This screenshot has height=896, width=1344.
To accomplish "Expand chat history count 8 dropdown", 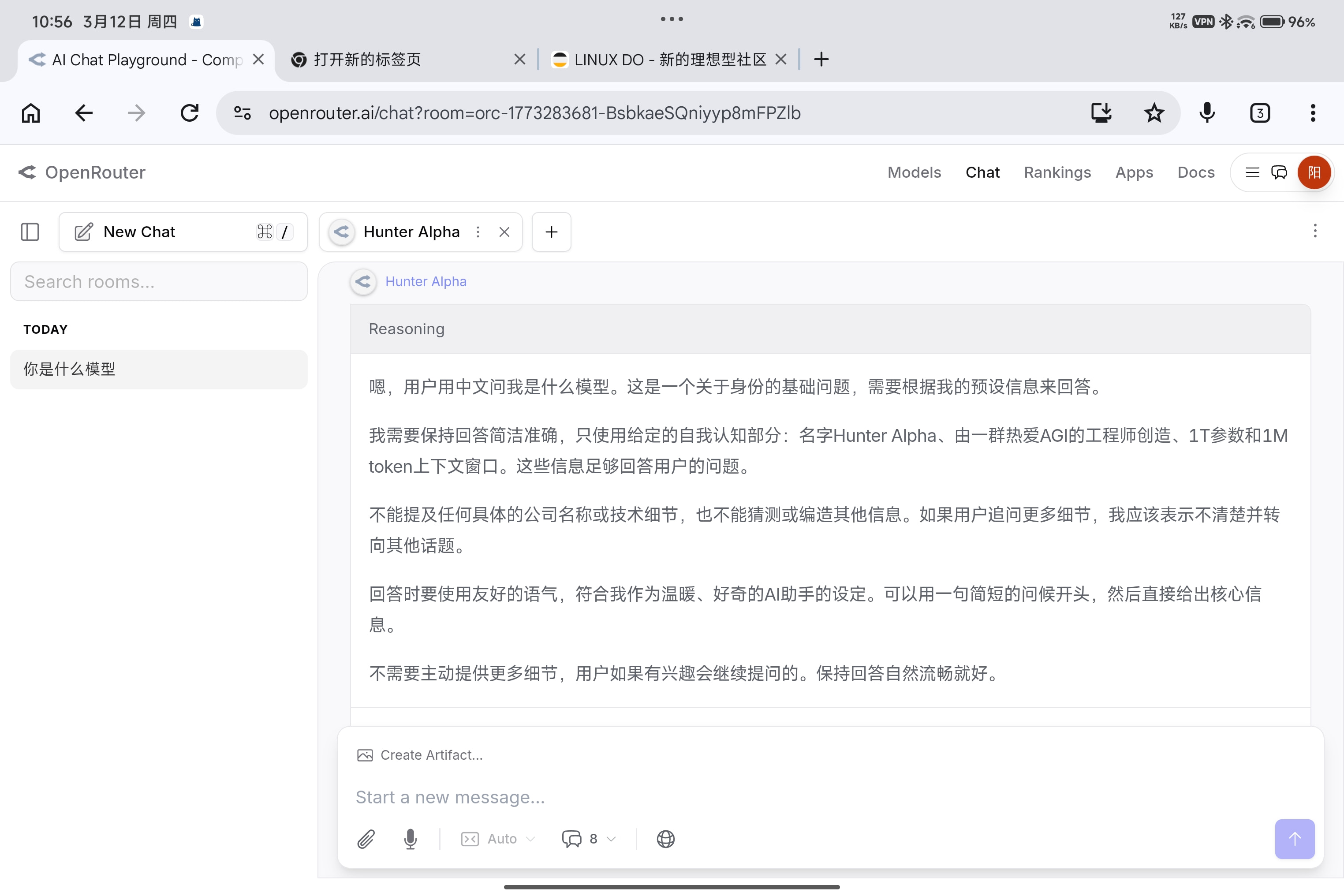I will tap(589, 839).
